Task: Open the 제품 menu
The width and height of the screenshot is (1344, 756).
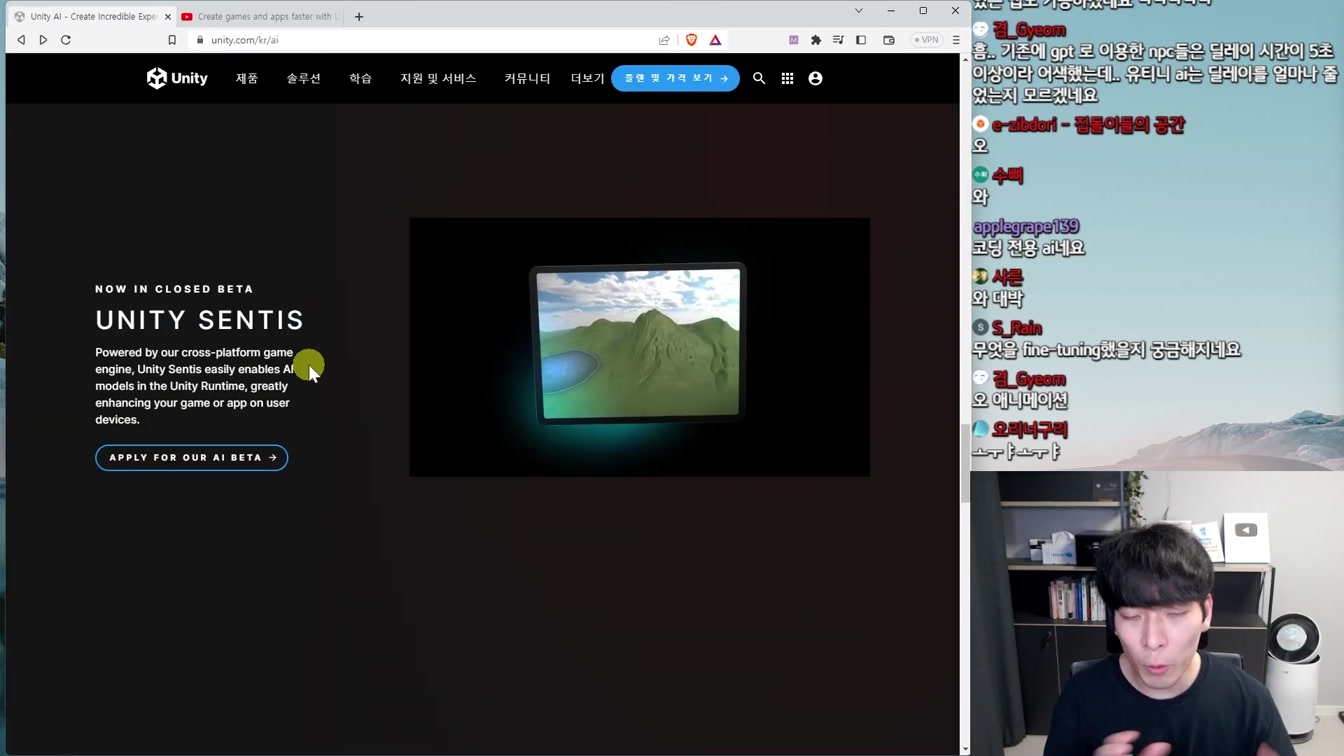Action: [247, 78]
